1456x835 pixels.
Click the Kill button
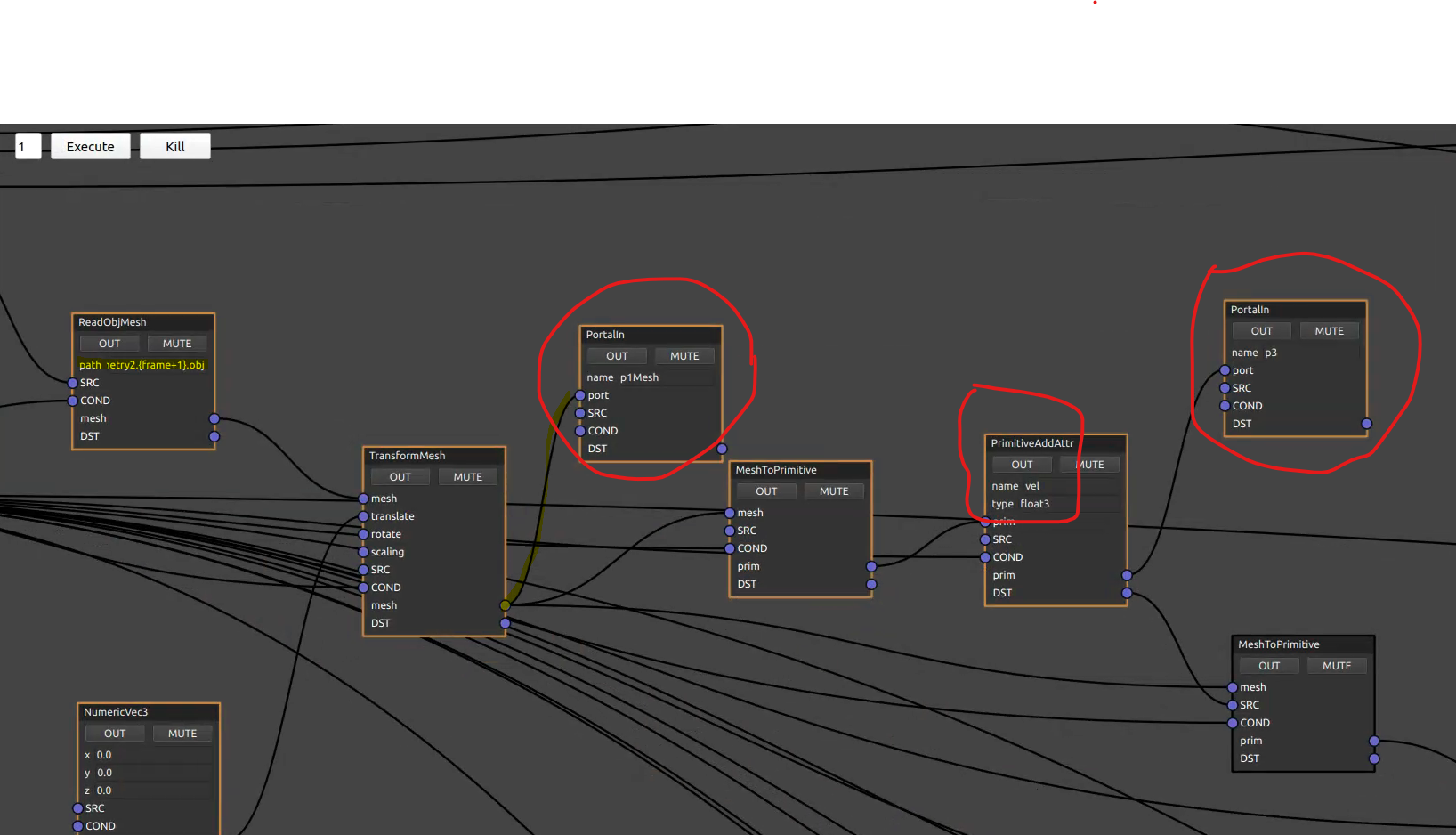175,146
